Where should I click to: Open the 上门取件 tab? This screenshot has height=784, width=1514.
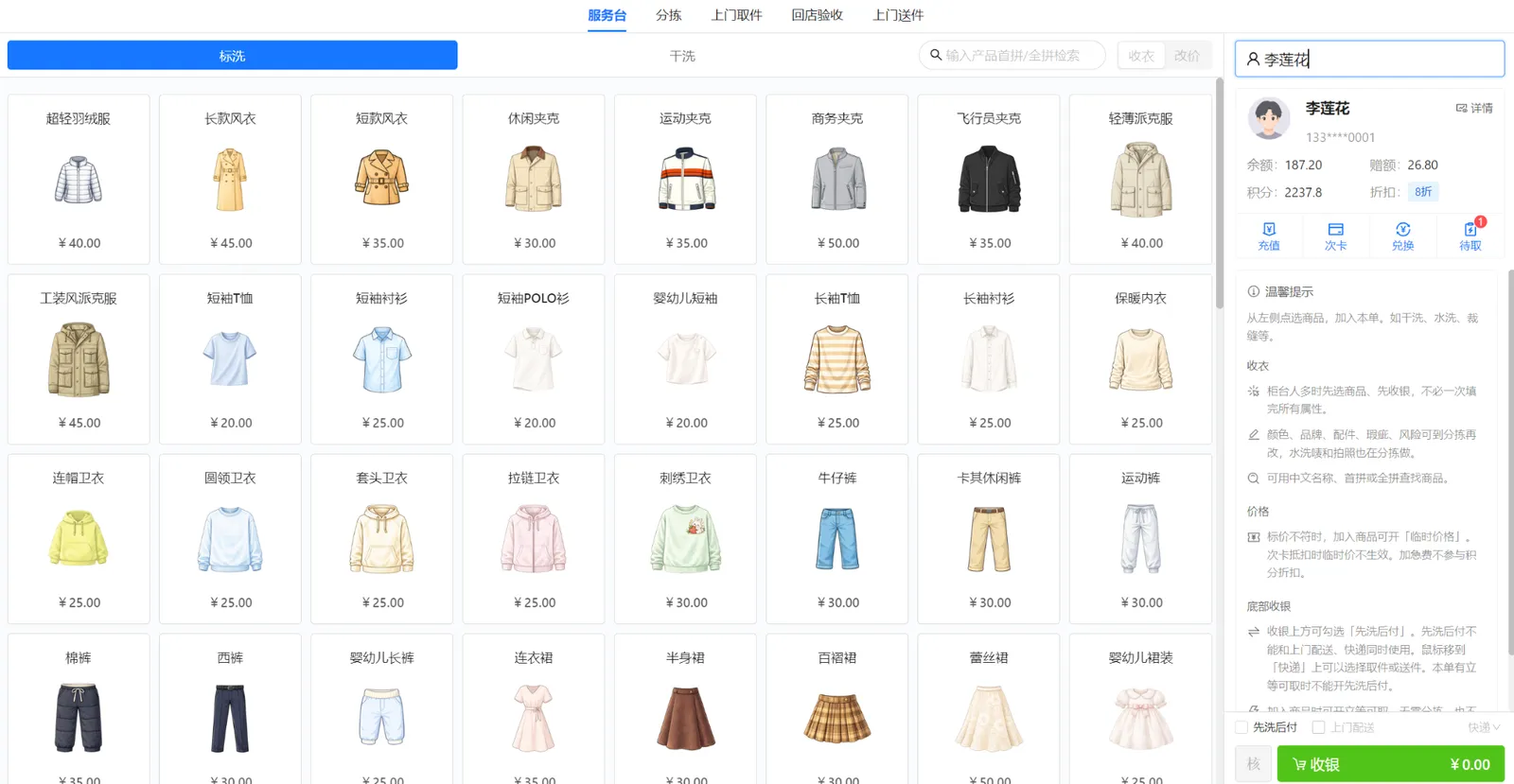[x=736, y=15]
